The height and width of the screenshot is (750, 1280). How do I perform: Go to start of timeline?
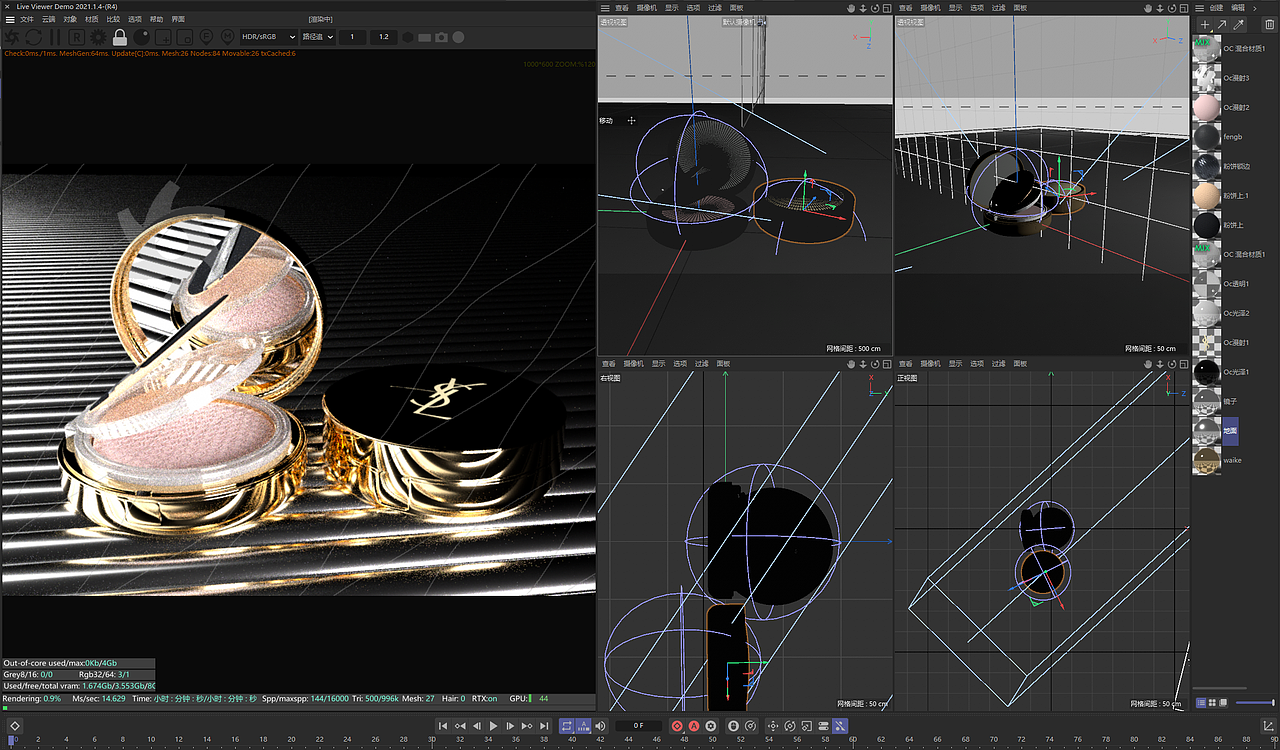(x=444, y=725)
